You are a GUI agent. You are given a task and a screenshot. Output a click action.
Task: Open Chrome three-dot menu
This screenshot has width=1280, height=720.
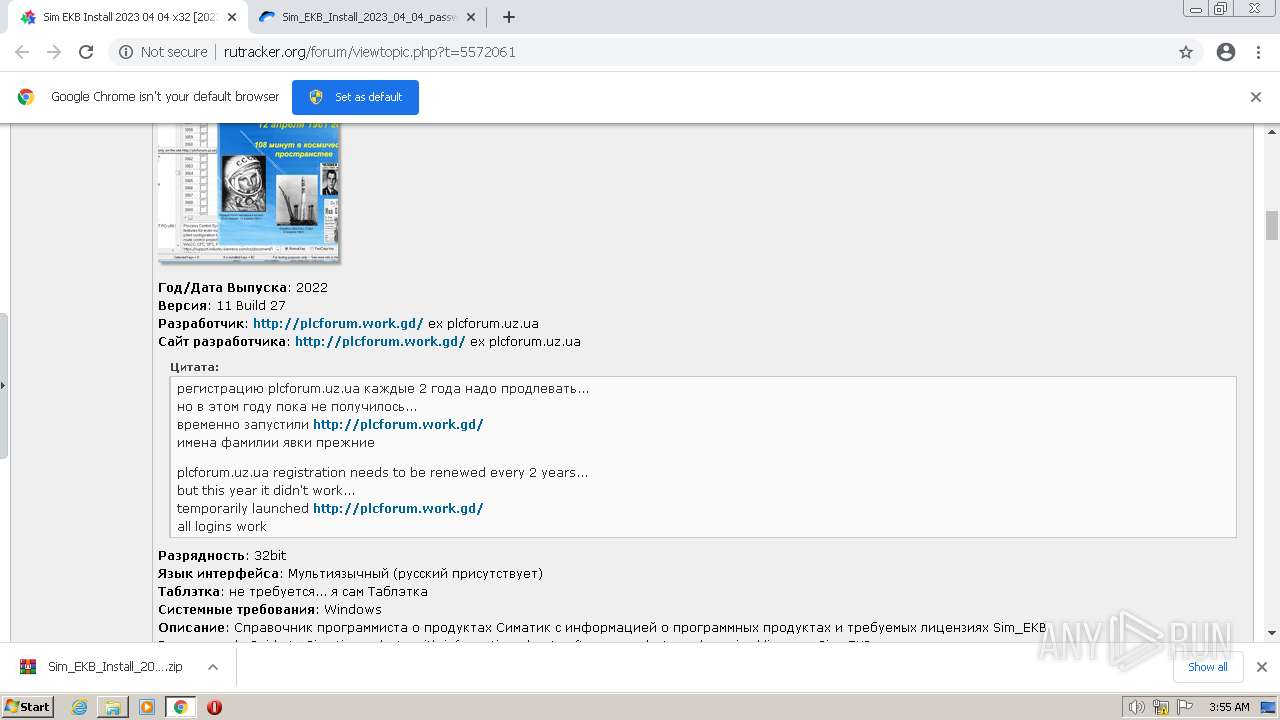tap(1258, 52)
